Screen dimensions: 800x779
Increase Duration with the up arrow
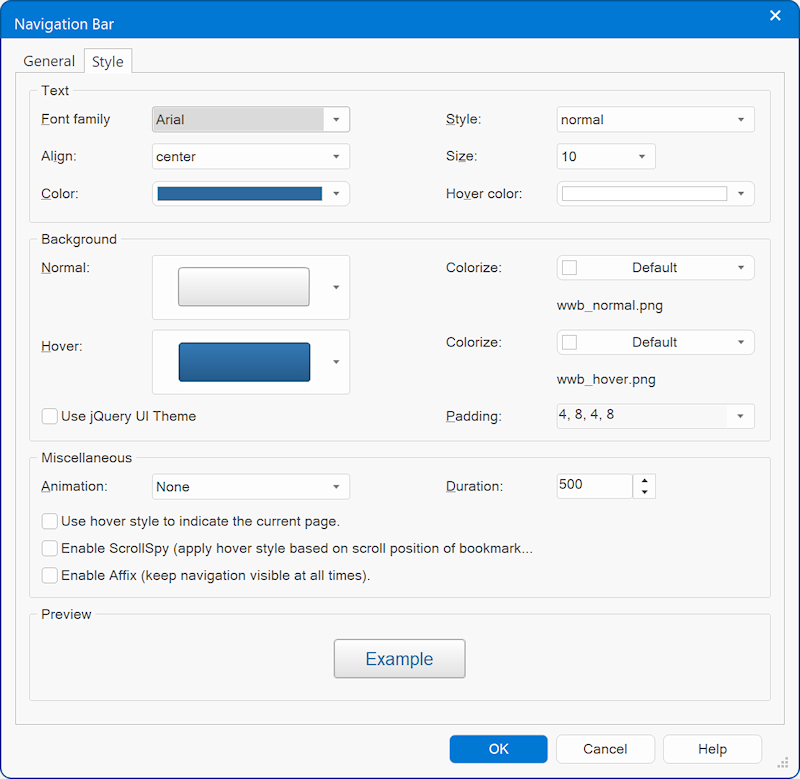[644, 481]
